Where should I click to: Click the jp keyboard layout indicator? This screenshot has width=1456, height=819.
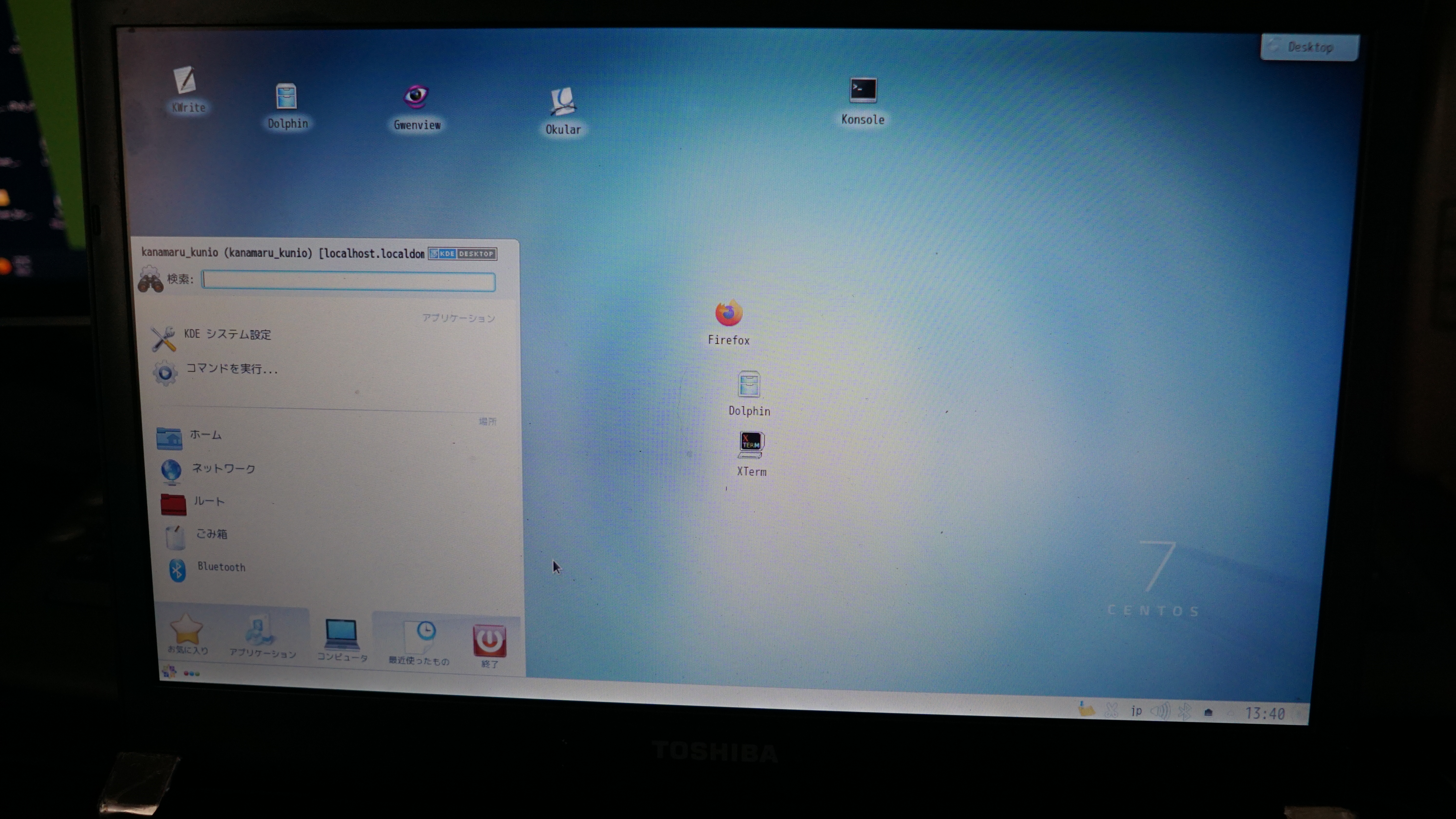1136,711
